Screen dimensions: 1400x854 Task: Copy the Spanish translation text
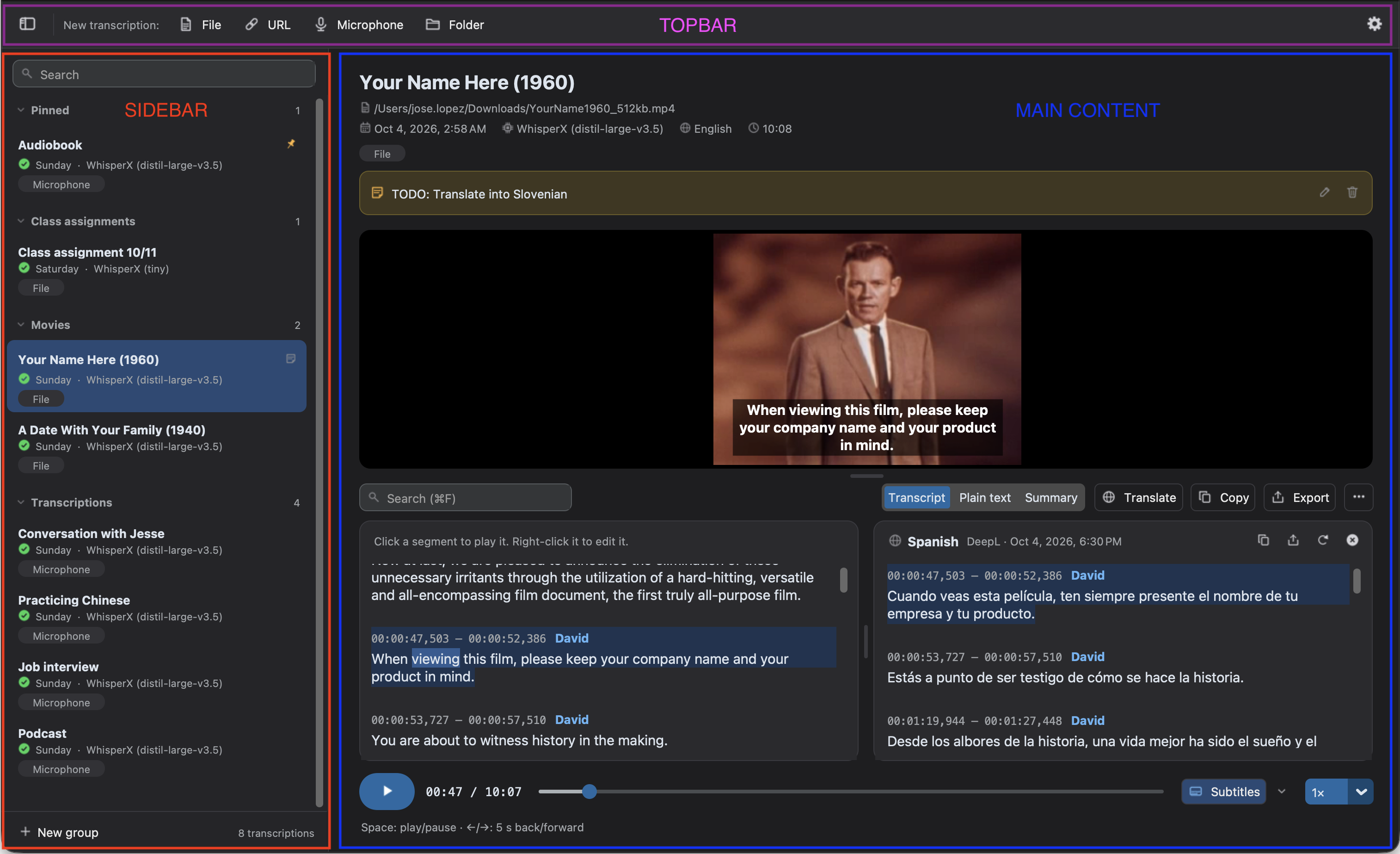[1263, 540]
